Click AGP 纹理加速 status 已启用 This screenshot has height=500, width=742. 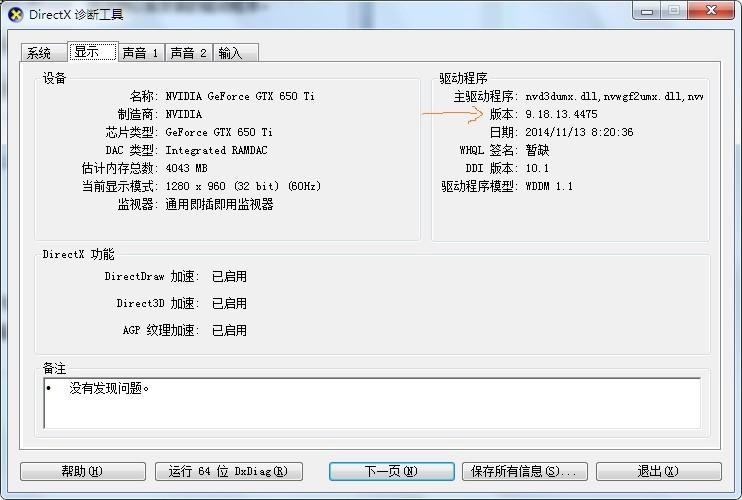tap(229, 330)
